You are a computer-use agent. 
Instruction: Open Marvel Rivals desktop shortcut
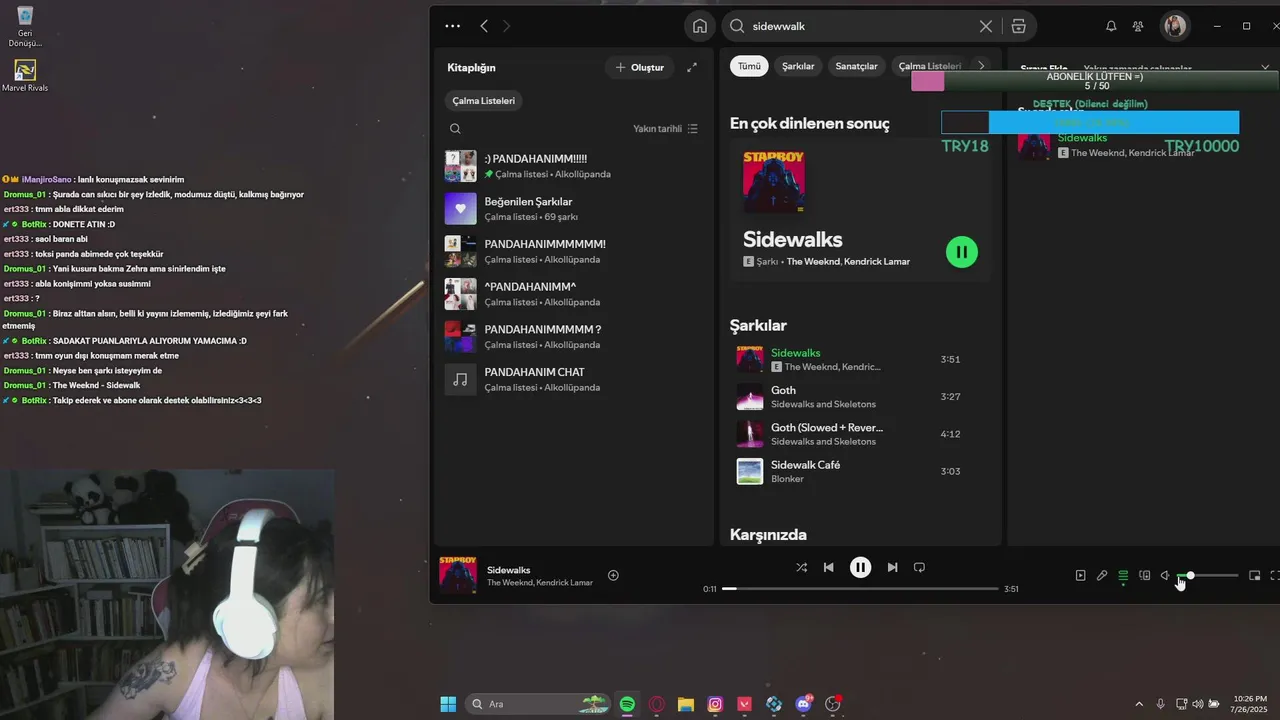(x=25, y=76)
